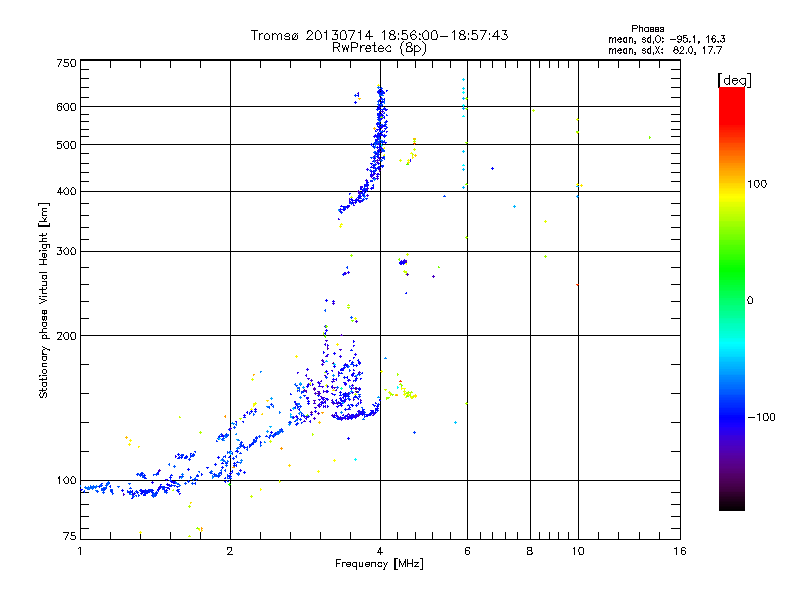Click the y-axis tick label '500'

point(66,145)
